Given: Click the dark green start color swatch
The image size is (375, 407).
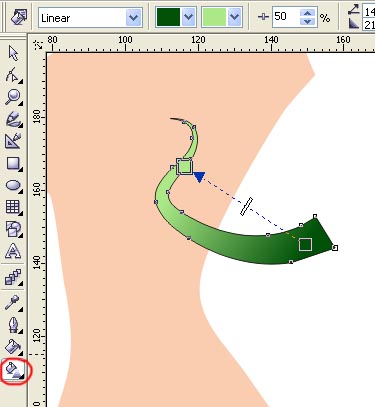Looking at the screenshot, I should [168, 17].
